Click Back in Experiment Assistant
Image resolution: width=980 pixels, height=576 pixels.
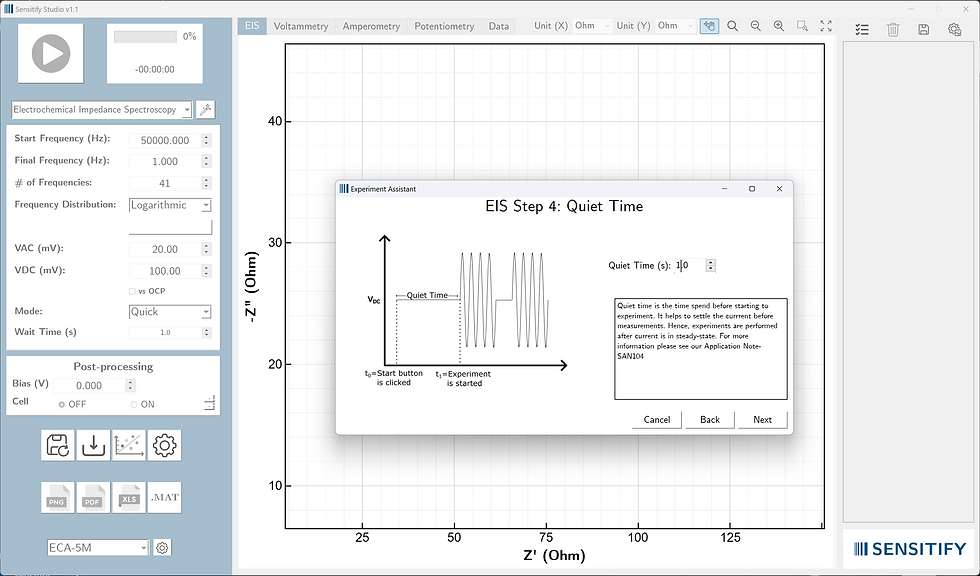pyautogui.click(x=709, y=420)
